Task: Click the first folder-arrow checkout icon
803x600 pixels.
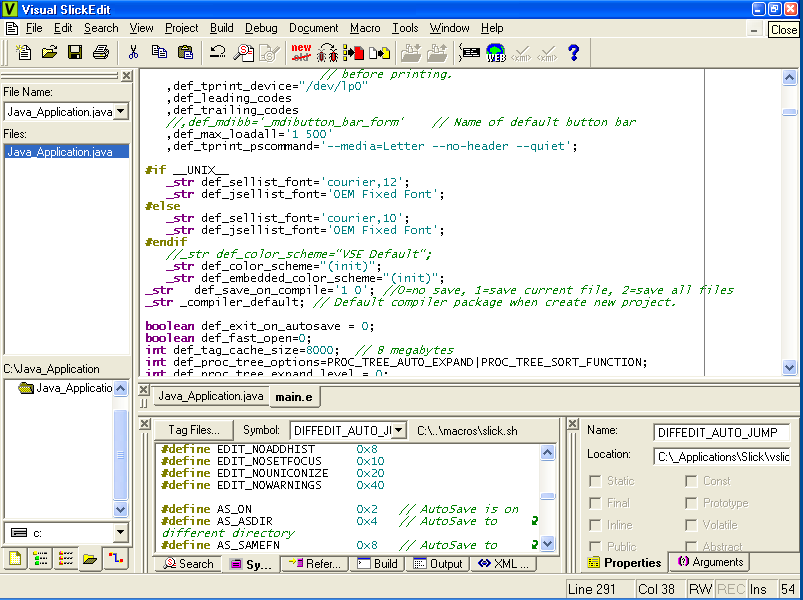Action: pyautogui.click(x=411, y=52)
